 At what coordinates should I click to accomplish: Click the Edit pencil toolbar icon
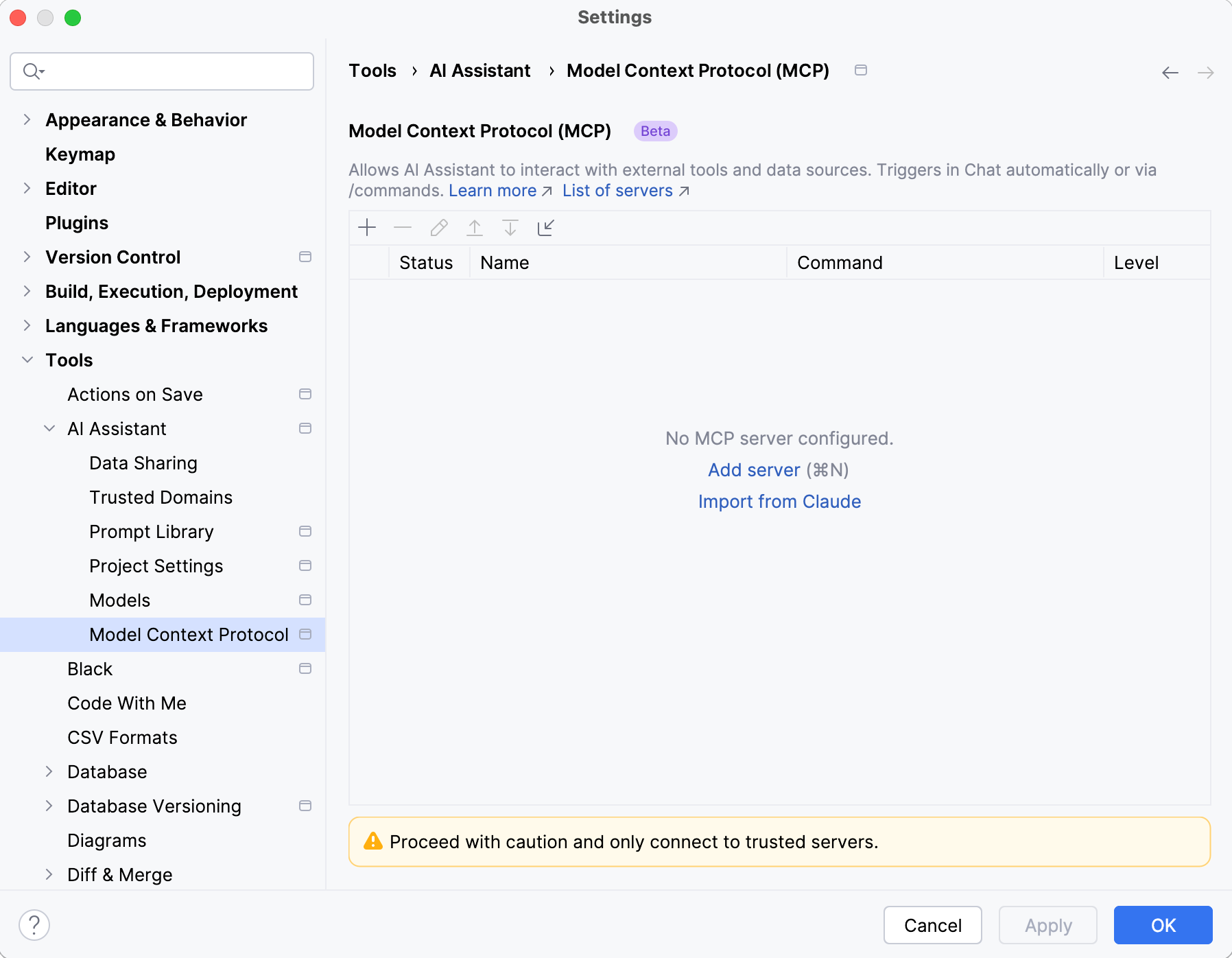[x=439, y=228]
